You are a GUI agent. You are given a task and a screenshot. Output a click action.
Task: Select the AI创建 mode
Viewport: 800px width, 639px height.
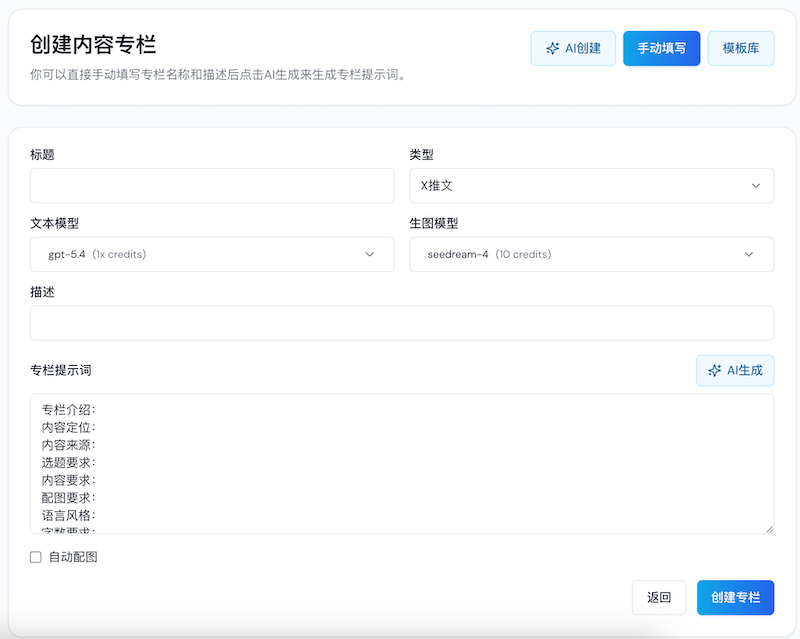coord(573,48)
